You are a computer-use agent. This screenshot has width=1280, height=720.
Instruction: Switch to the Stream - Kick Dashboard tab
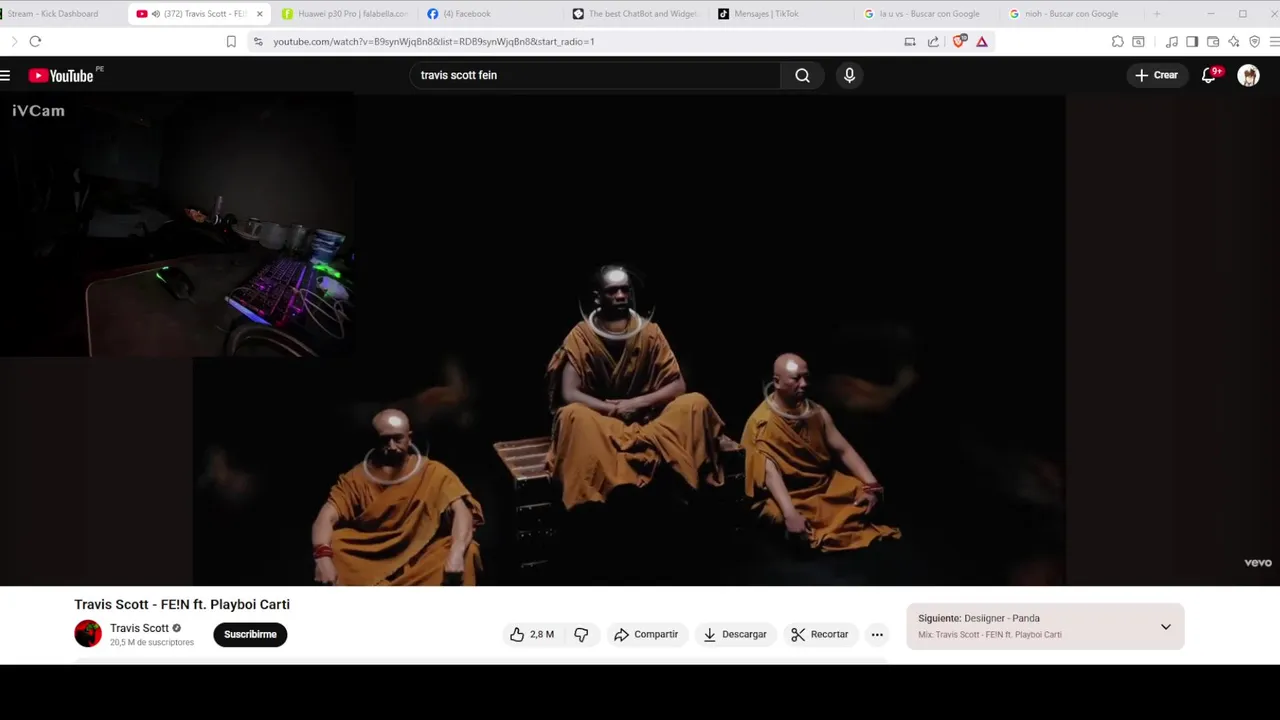(60, 14)
